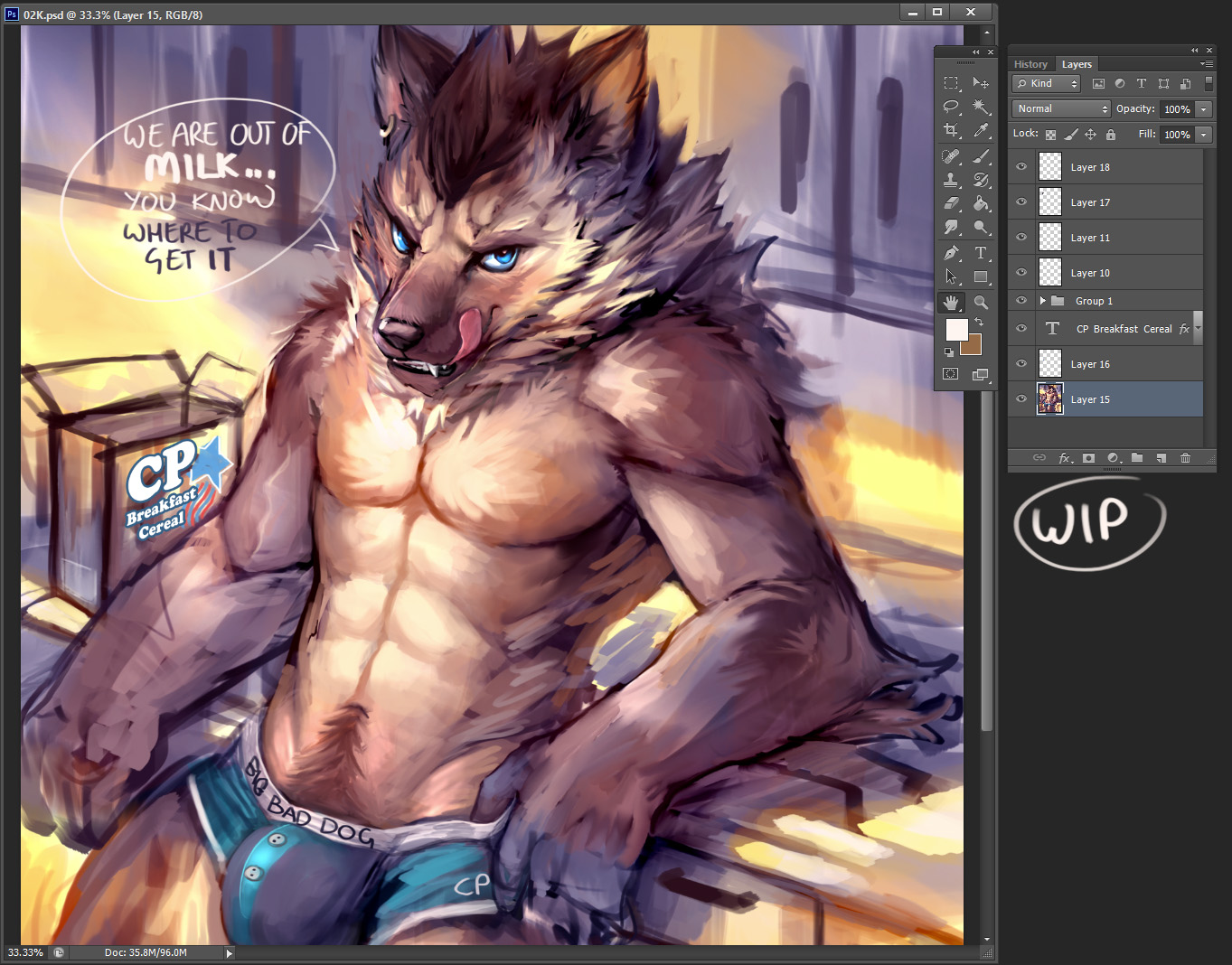Switch to the Layers tab
The image size is (1232, 965).
(x=1077, y=64)
